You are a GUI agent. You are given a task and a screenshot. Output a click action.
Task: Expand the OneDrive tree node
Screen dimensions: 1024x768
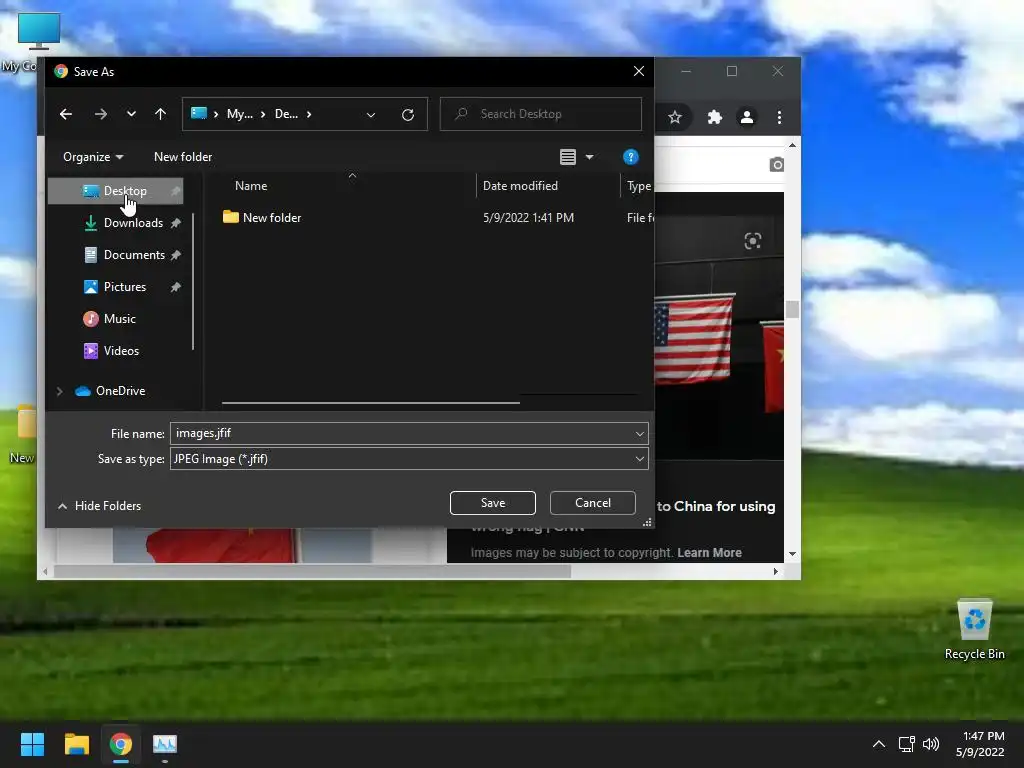[59, 391]
